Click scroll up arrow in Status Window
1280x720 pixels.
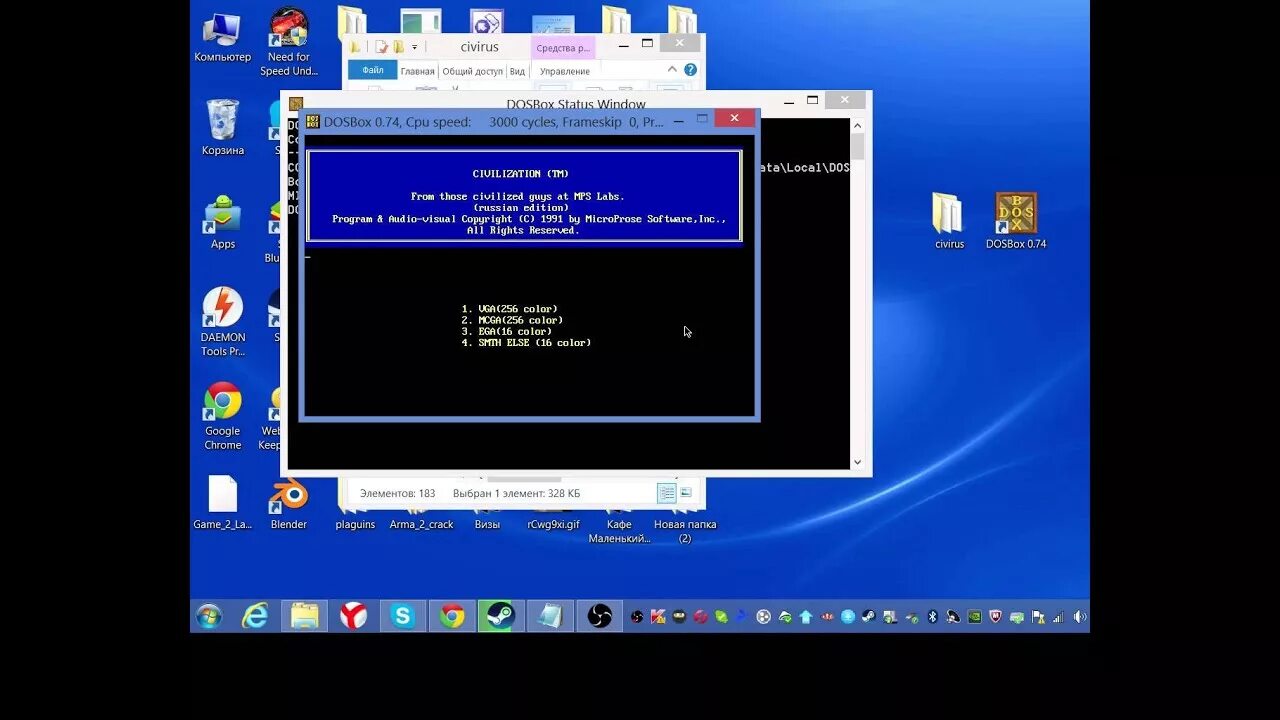coord(857,125)
